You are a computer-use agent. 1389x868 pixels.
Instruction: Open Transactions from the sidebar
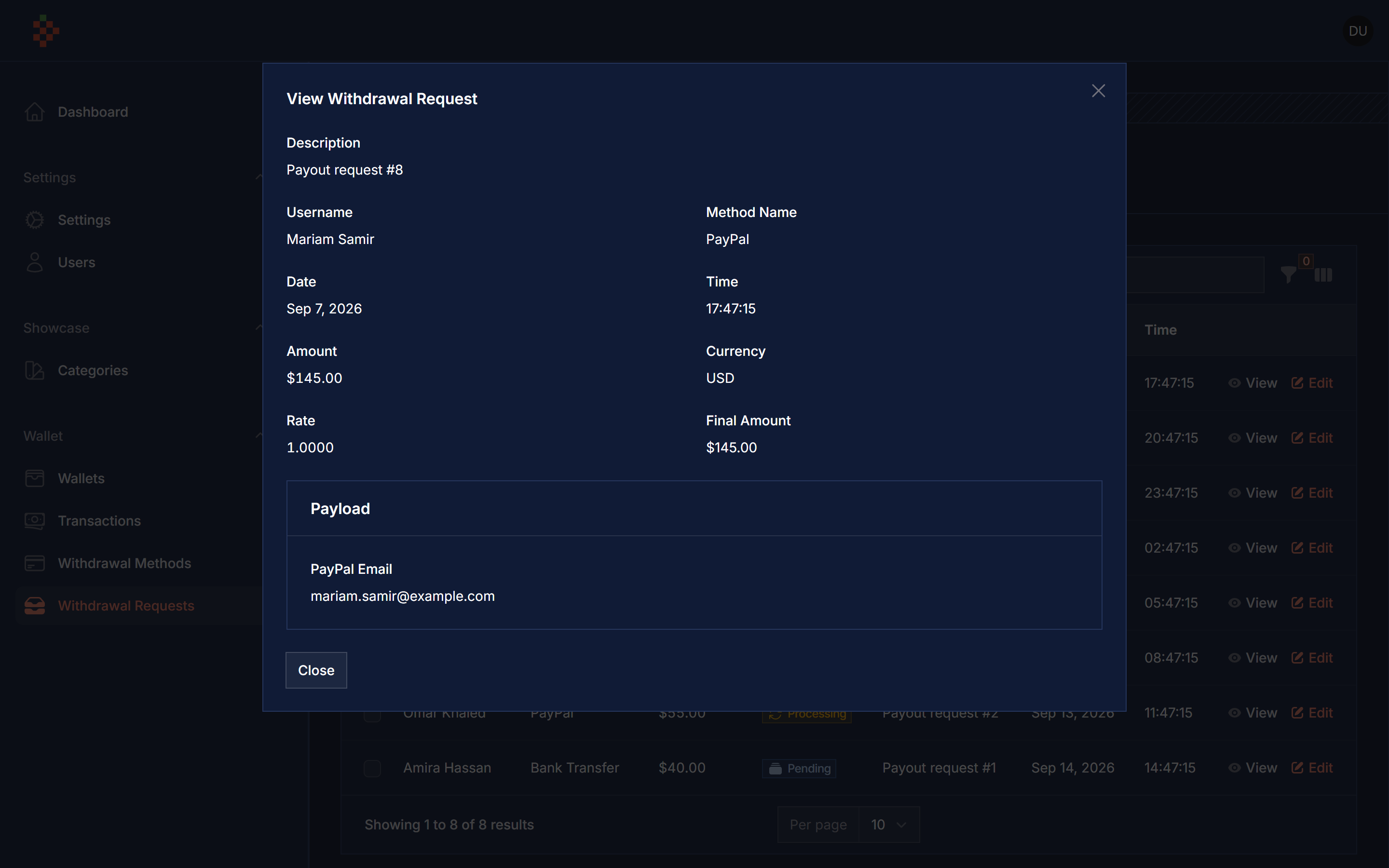click(99, 521)
